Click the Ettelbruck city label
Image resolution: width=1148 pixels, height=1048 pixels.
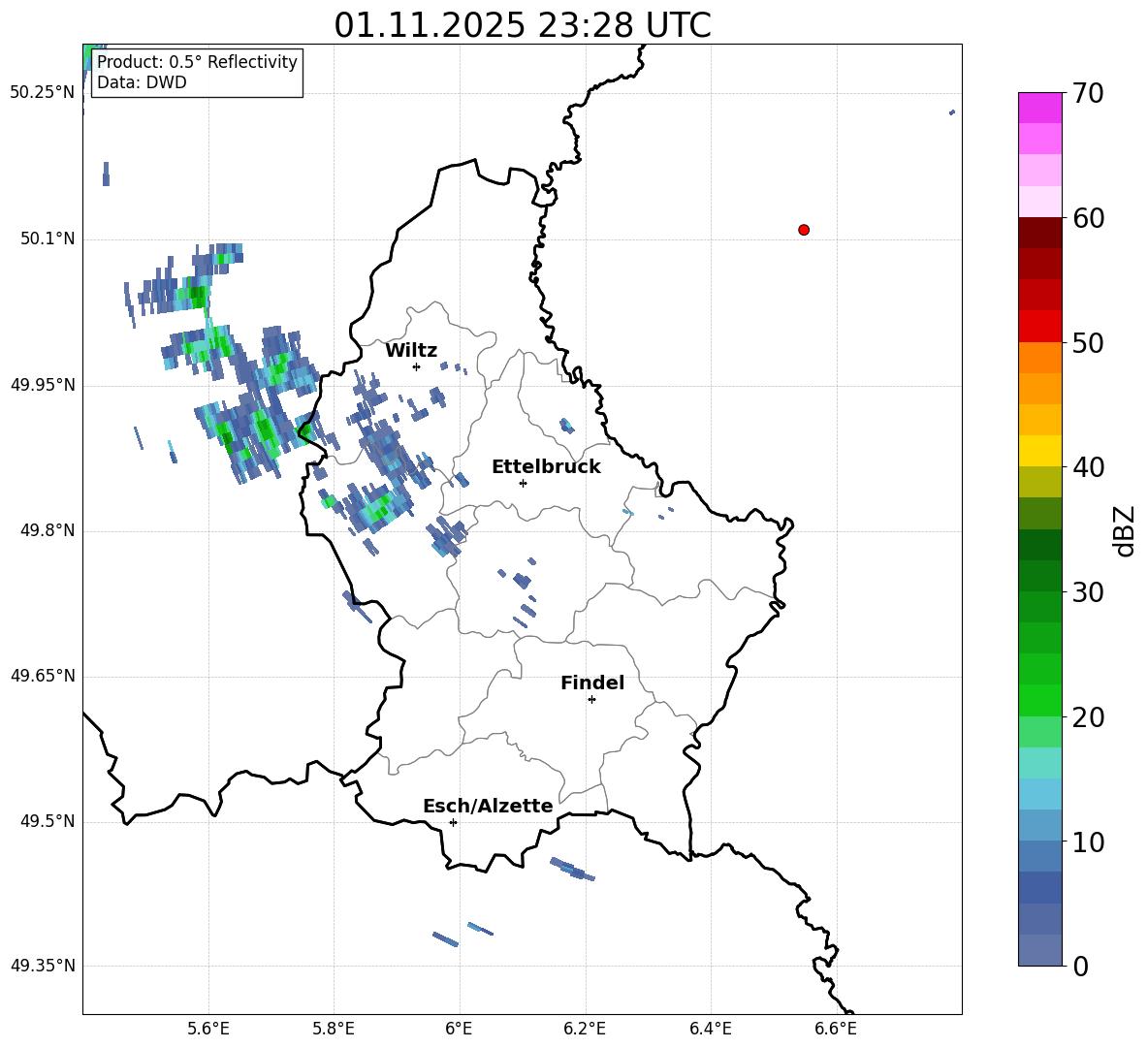coord(546,467)
